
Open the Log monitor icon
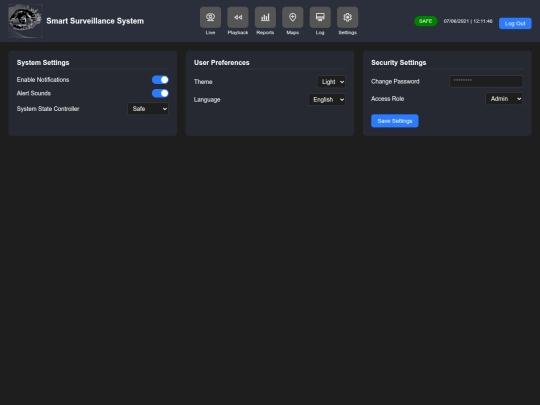pyautogui.click(x=320, y=18)
